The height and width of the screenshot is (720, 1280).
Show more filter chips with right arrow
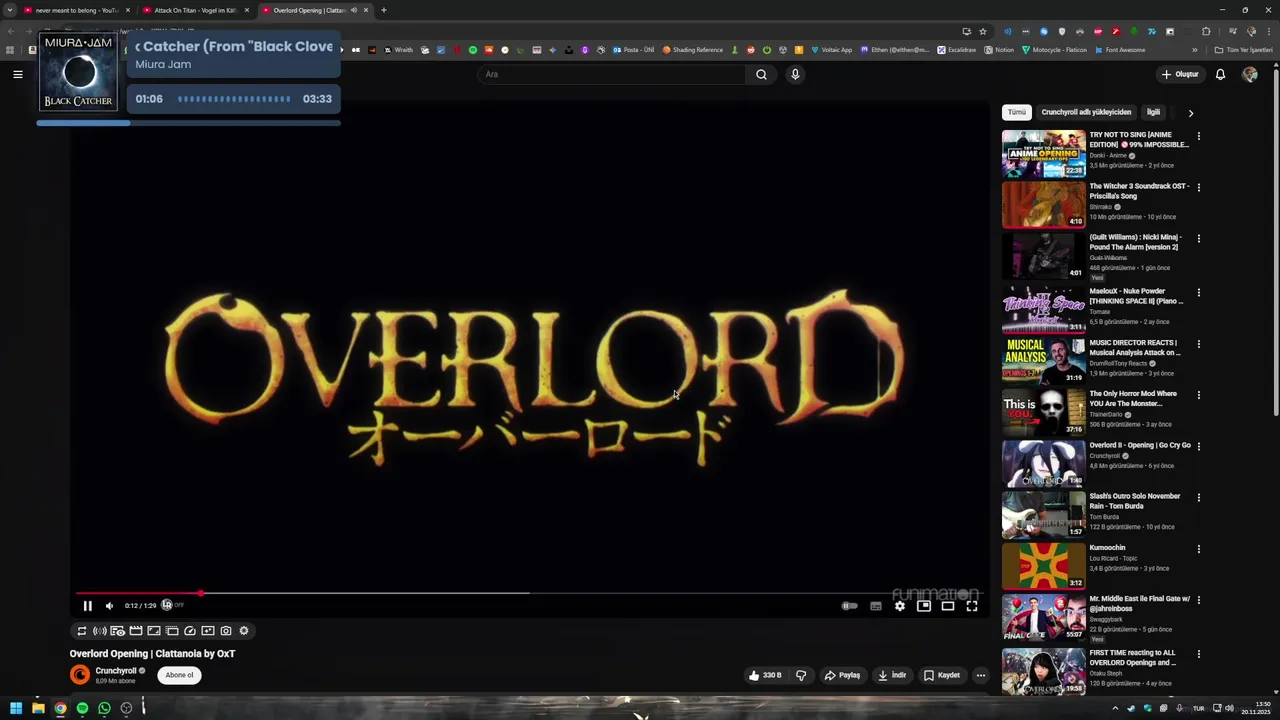pyautogui.click(x=1191, y=113)
